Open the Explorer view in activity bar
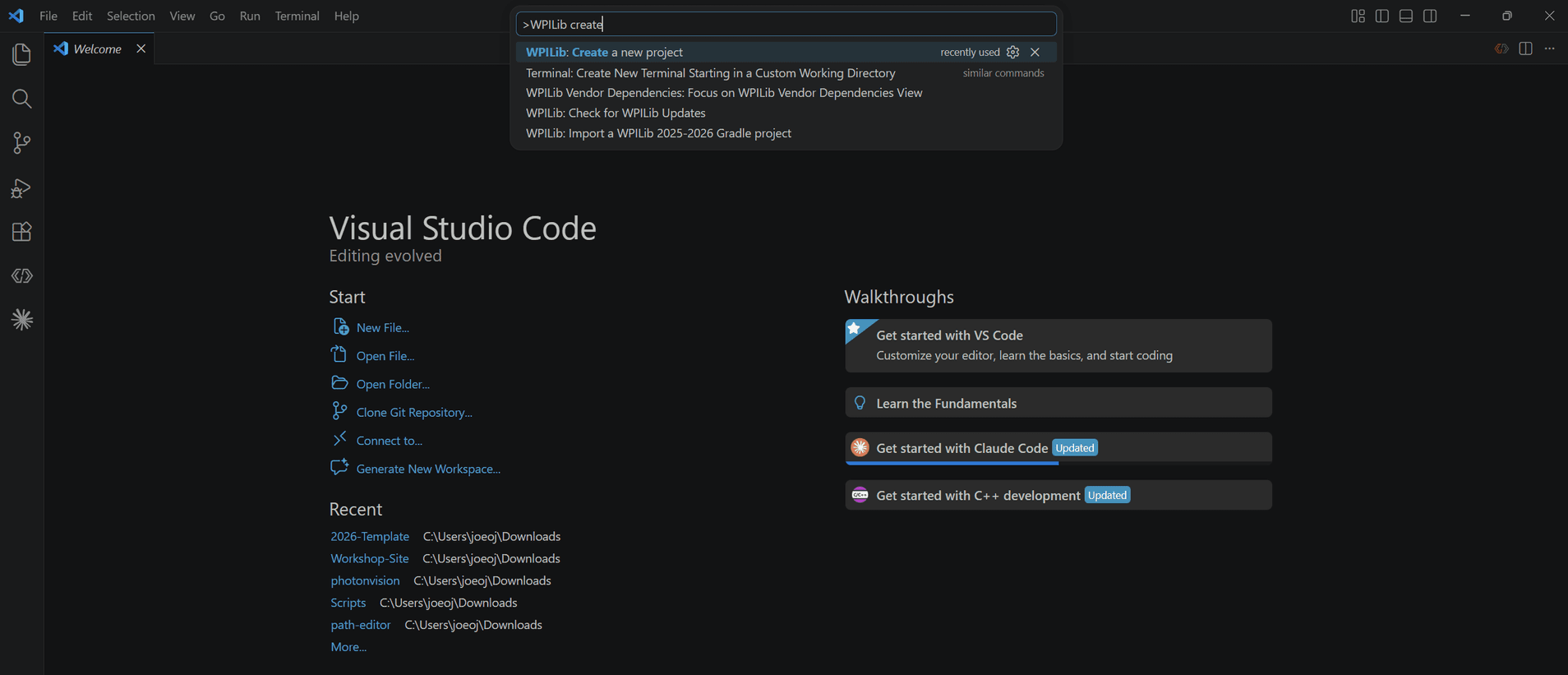The image size is (1568, 675). 22,54
